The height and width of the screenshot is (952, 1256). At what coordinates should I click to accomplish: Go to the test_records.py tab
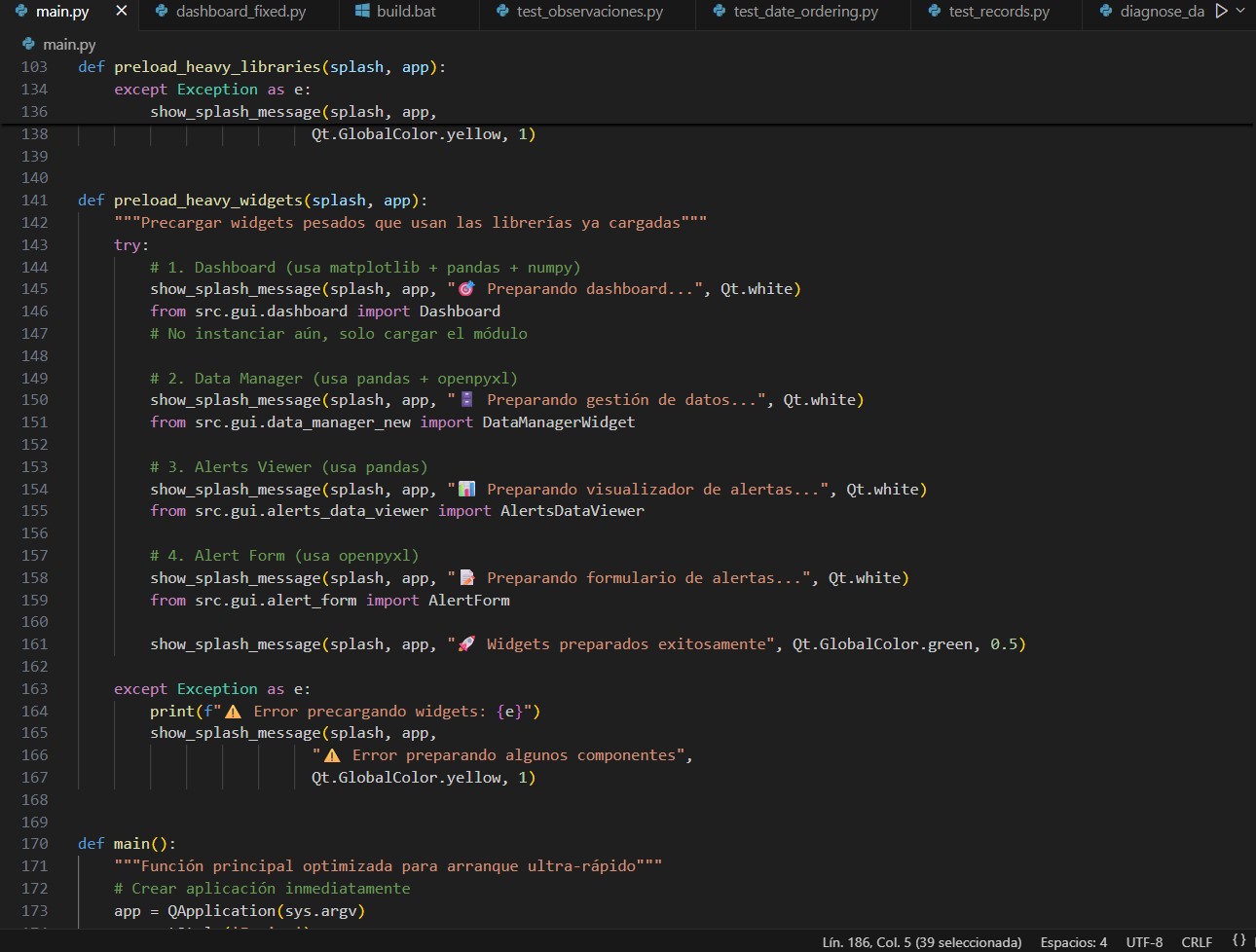coord(999,12)
